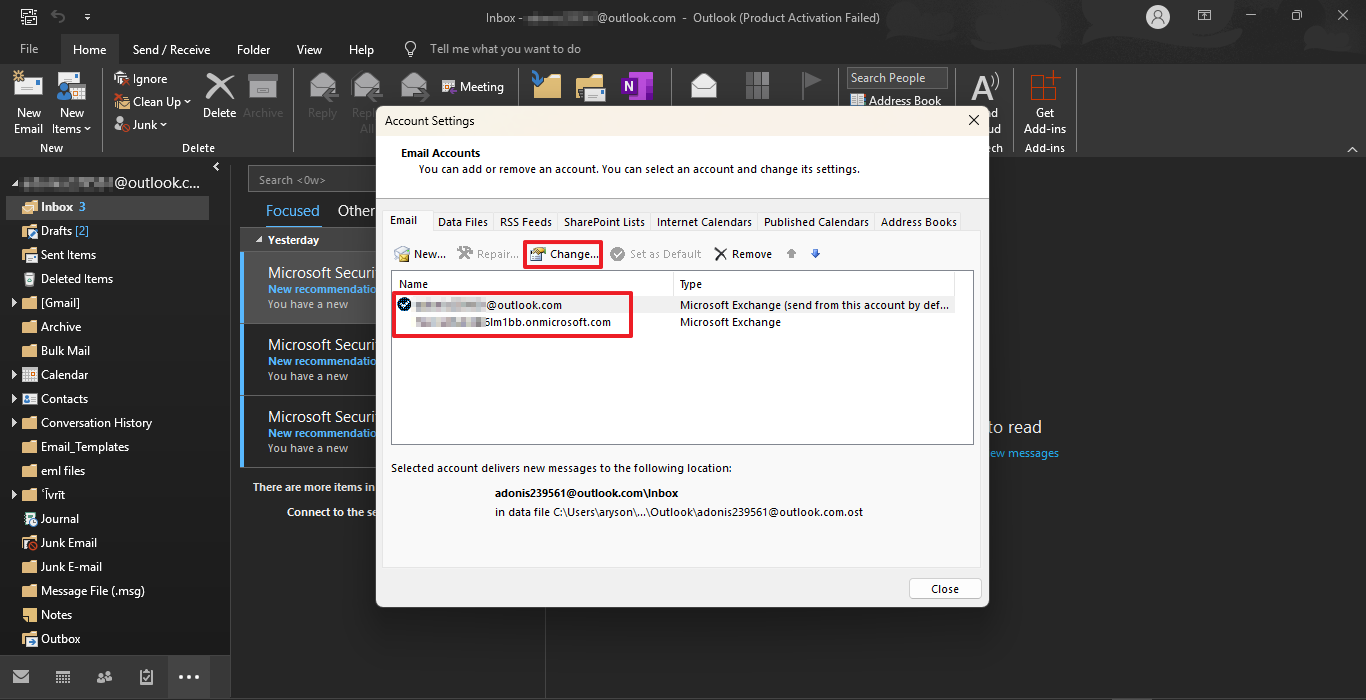Click Get Add-ins button

pyautogui.click(x=1045, y=103)
